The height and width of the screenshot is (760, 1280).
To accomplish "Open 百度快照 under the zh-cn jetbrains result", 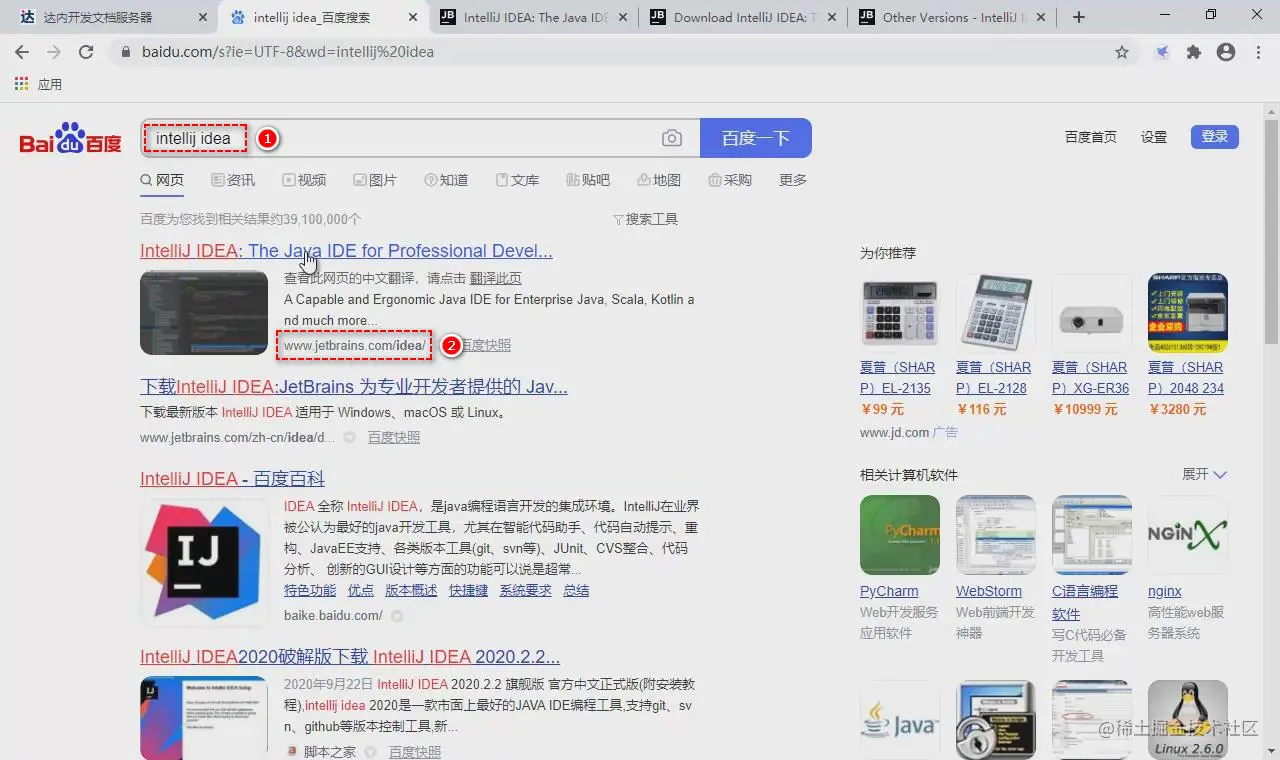I will [x=394, y=437].
